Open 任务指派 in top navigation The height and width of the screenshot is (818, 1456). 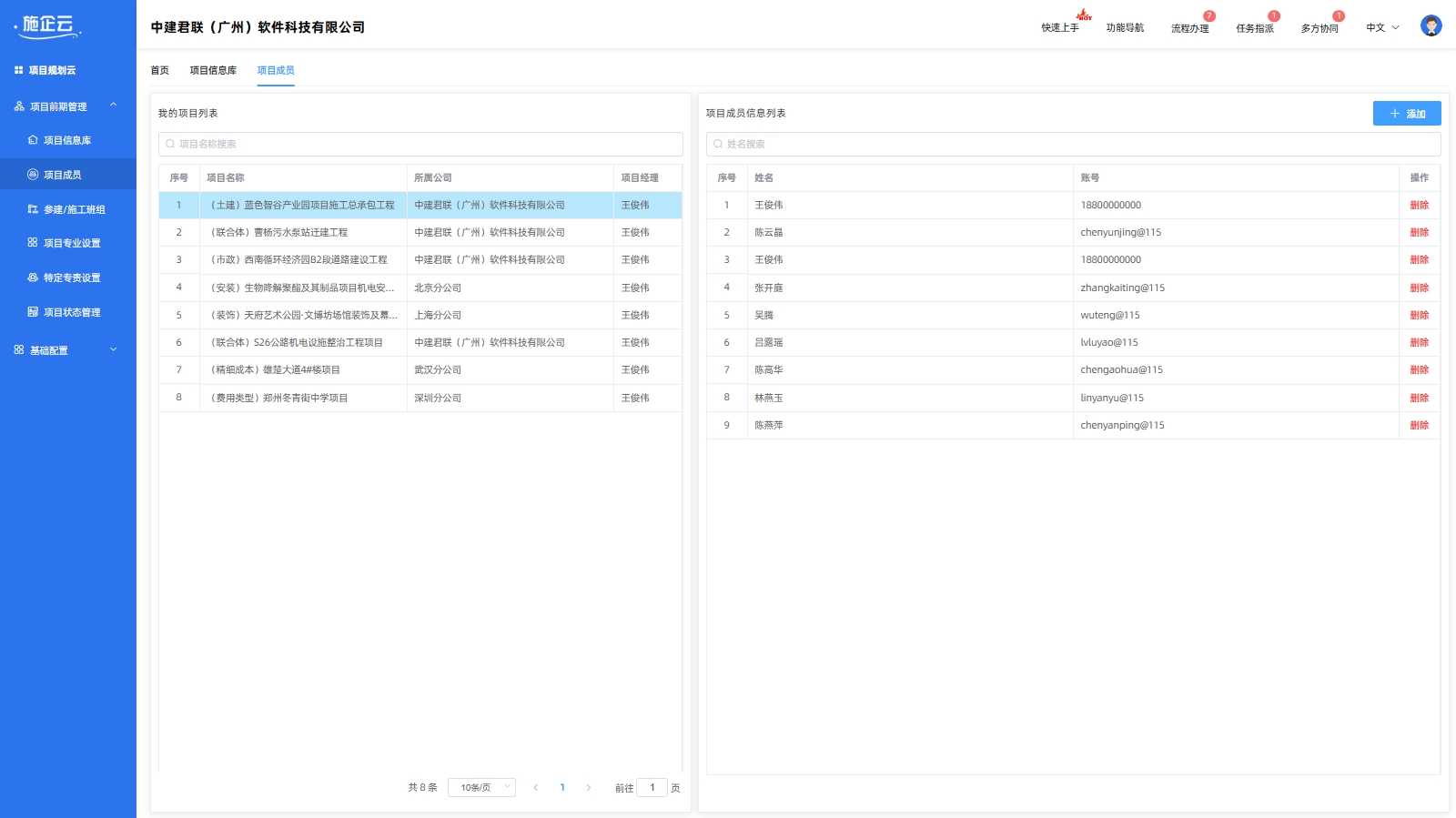tap(1255, 28)
